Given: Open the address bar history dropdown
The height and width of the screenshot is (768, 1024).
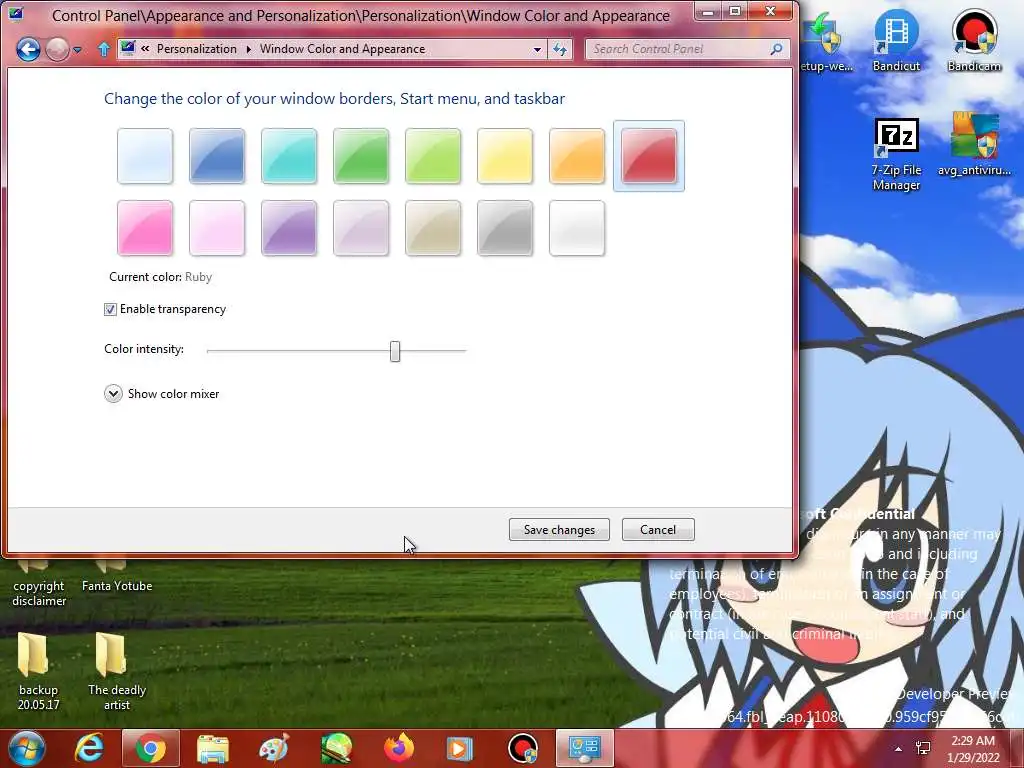Looking at the screenshot, I should pyautogui.click(x=537, y=49).
